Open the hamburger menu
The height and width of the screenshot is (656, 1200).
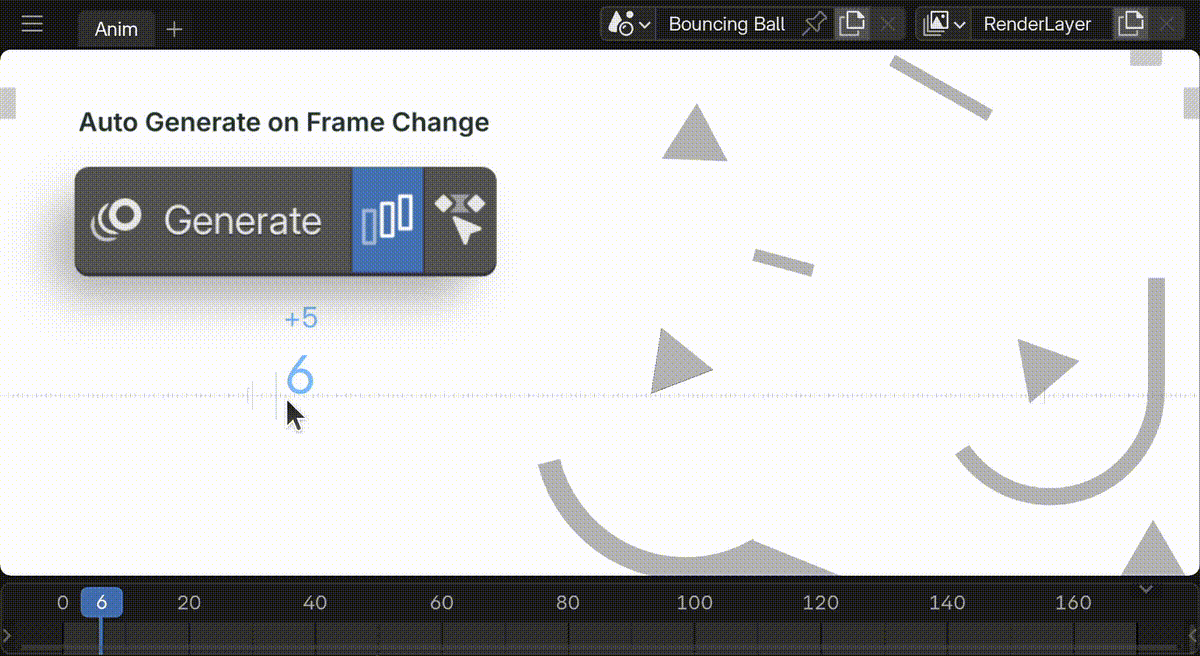32,24
